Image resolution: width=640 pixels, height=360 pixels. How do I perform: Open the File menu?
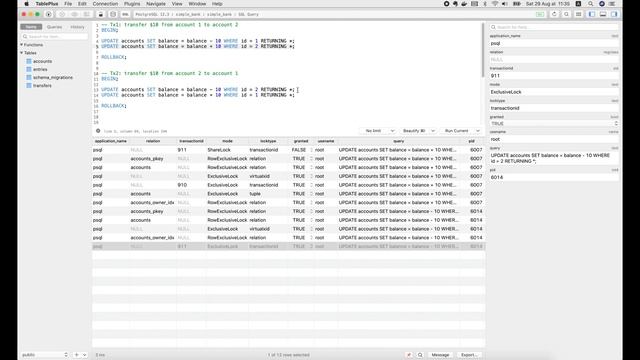(68, 4)
